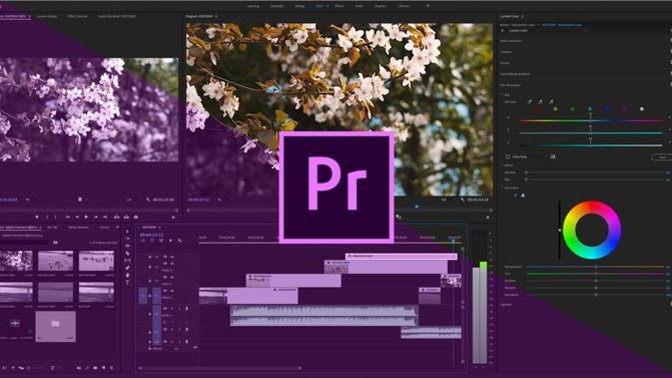This screenshot has height=378, width=672.
Task: Click the Luminance range slider handle
Action: [590, 141]
